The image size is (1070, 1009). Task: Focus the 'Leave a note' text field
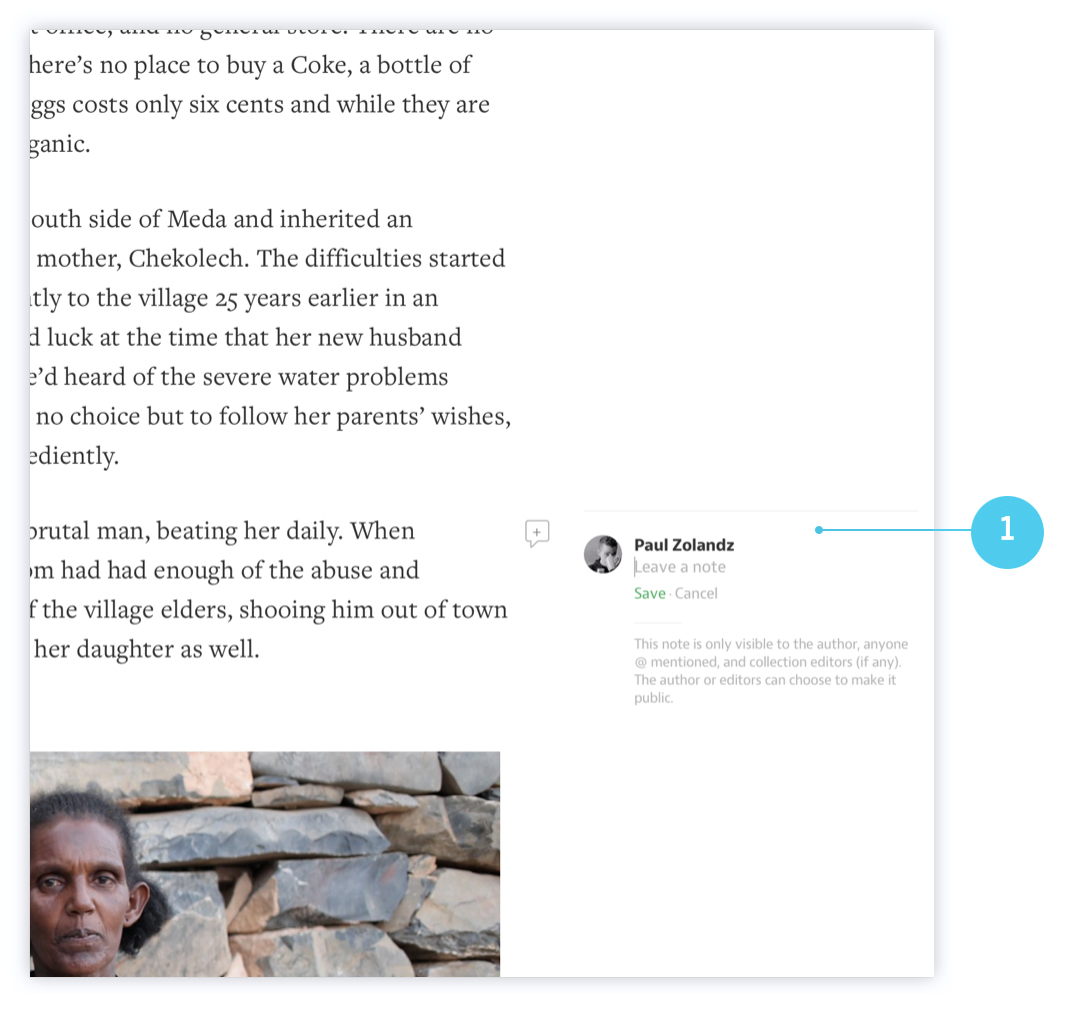(x=700, y=567)
